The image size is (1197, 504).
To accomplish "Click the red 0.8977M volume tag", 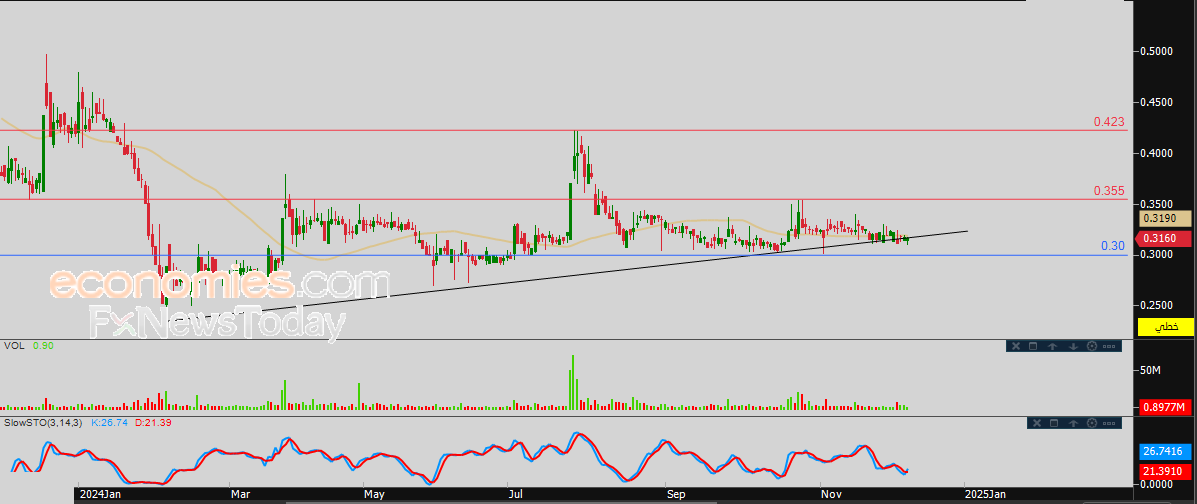I will pyautogui.click(x=1166, y=408).
